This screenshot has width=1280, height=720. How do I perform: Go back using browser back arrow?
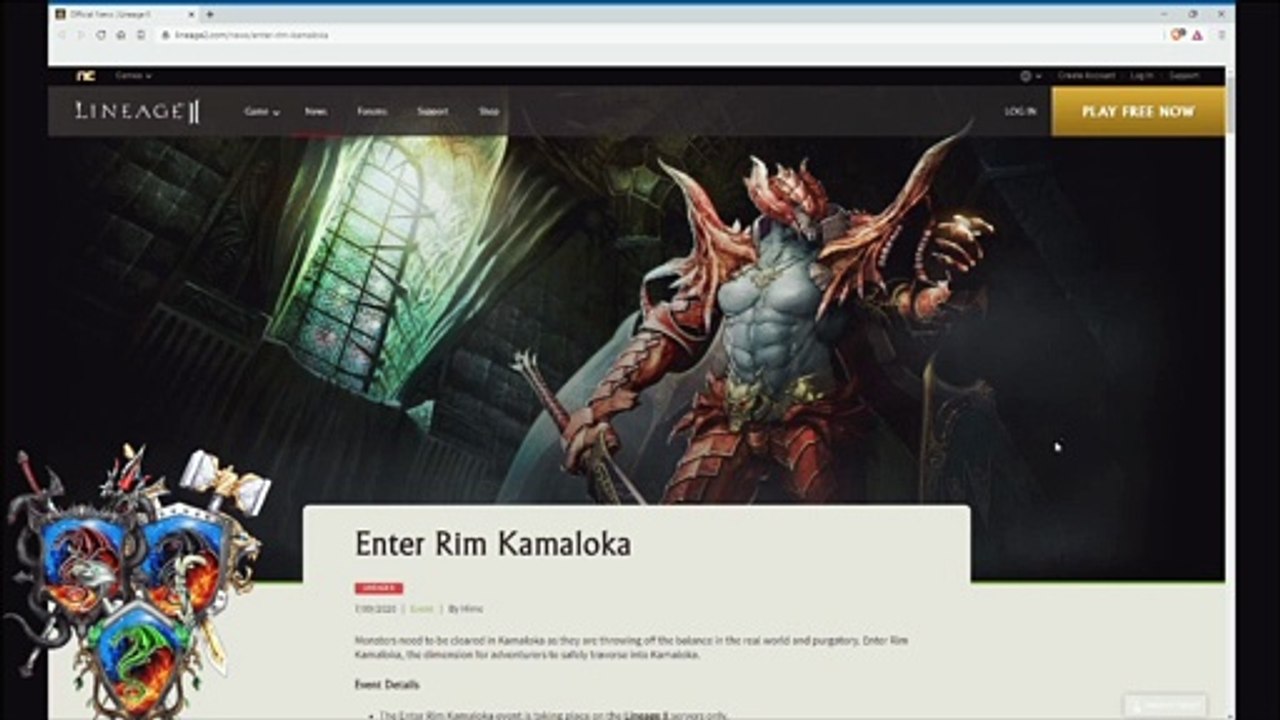click(x=63, y=34)
